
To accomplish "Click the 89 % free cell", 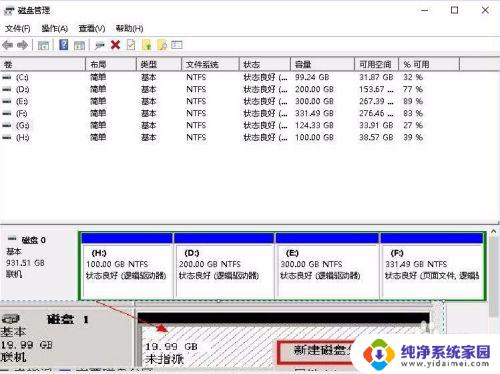I will 413,101.
